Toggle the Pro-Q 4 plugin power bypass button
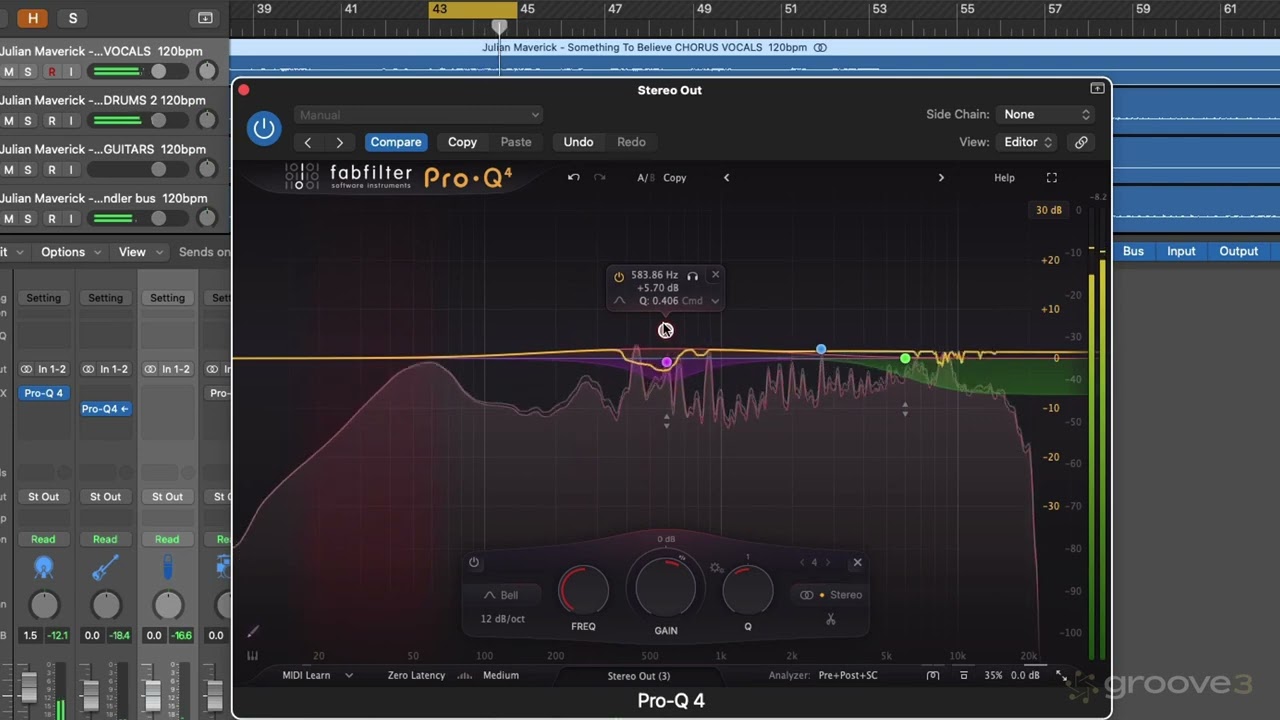This screenshot has width=1280, height=720. point(264,129)
